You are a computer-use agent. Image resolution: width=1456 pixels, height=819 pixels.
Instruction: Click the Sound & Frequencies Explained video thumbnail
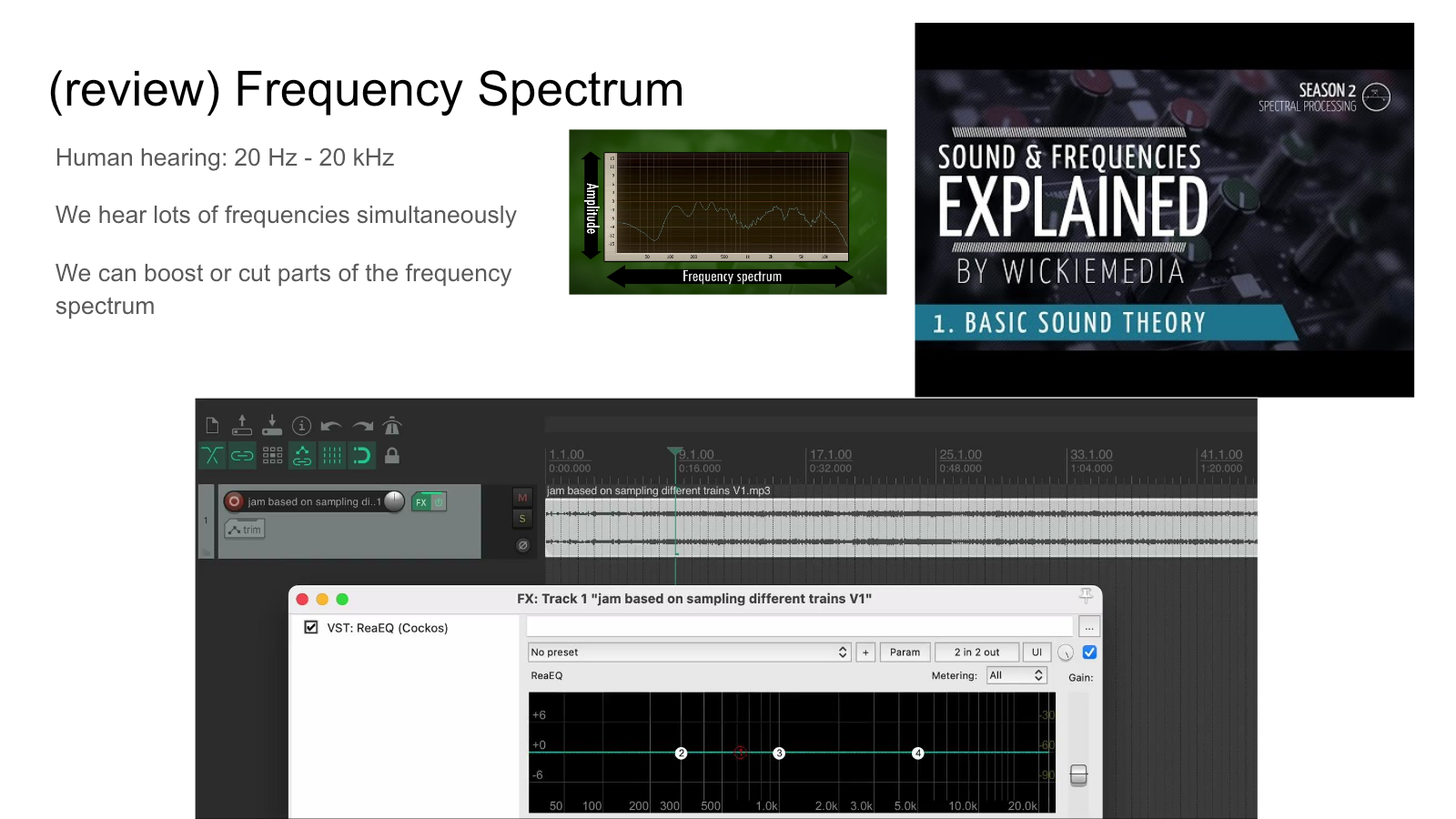pyautogui.click(x=1164, y=210)
